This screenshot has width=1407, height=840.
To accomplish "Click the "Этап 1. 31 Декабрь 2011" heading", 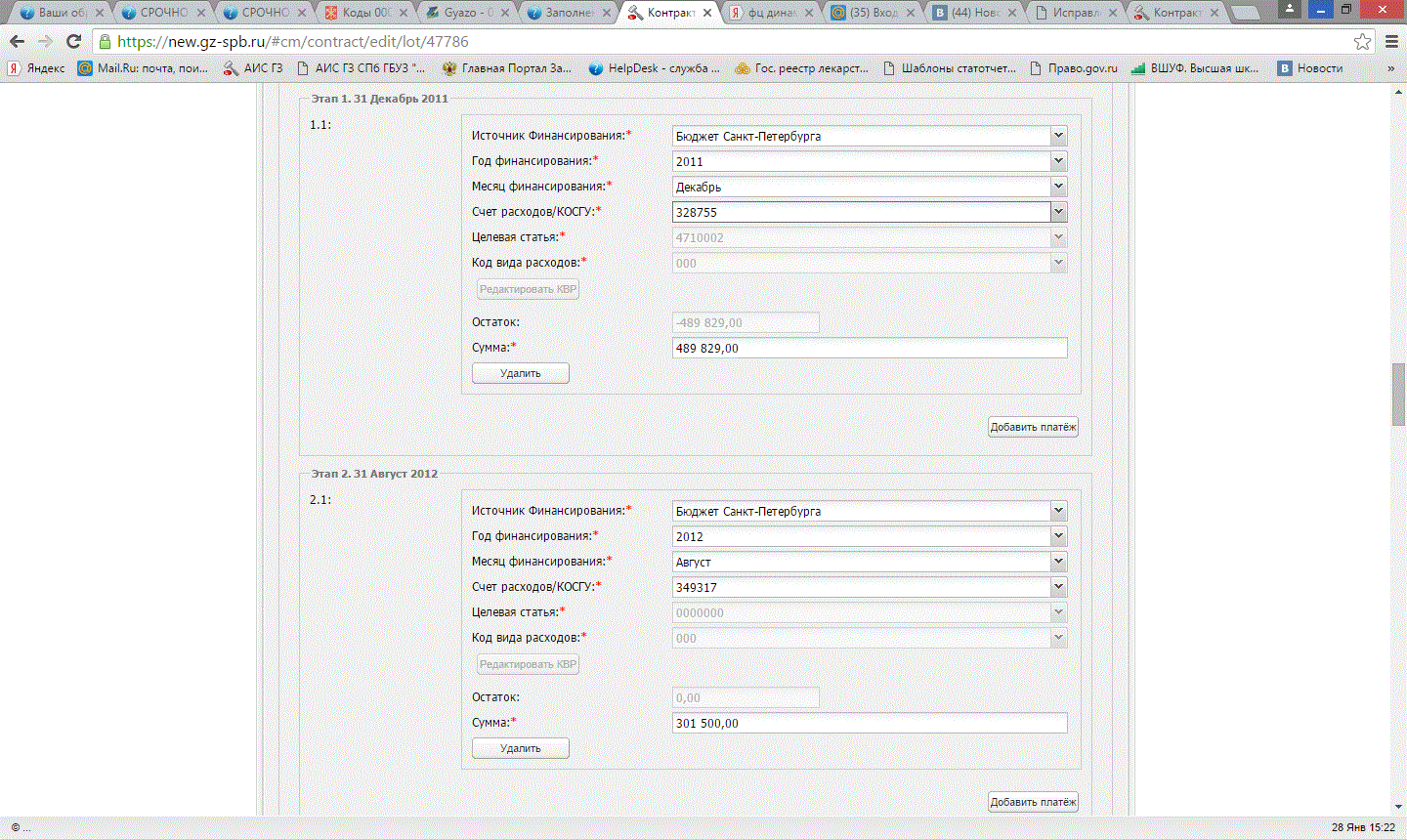I will [379, 99].
